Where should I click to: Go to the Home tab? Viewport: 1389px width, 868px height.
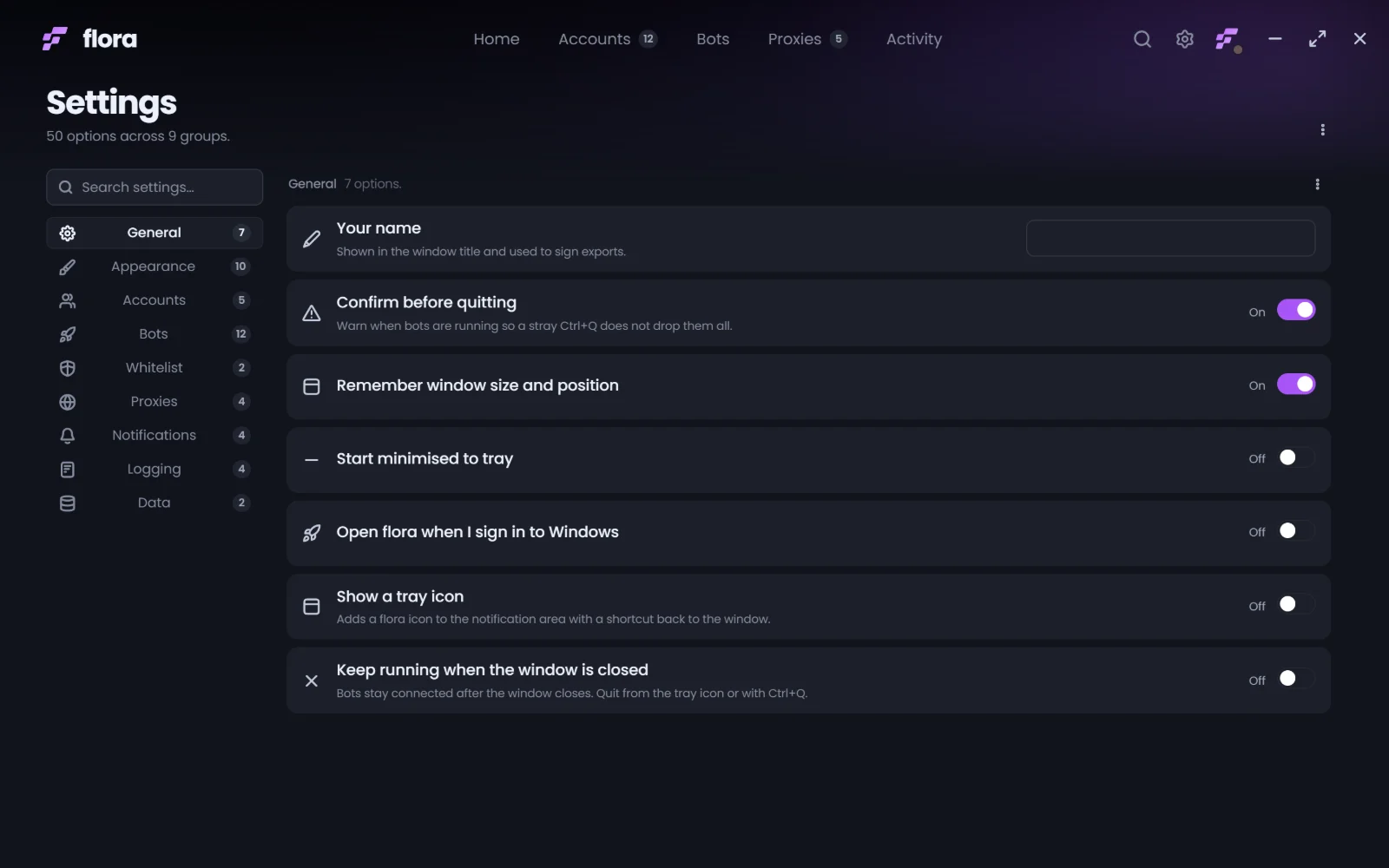pos(497,39)
